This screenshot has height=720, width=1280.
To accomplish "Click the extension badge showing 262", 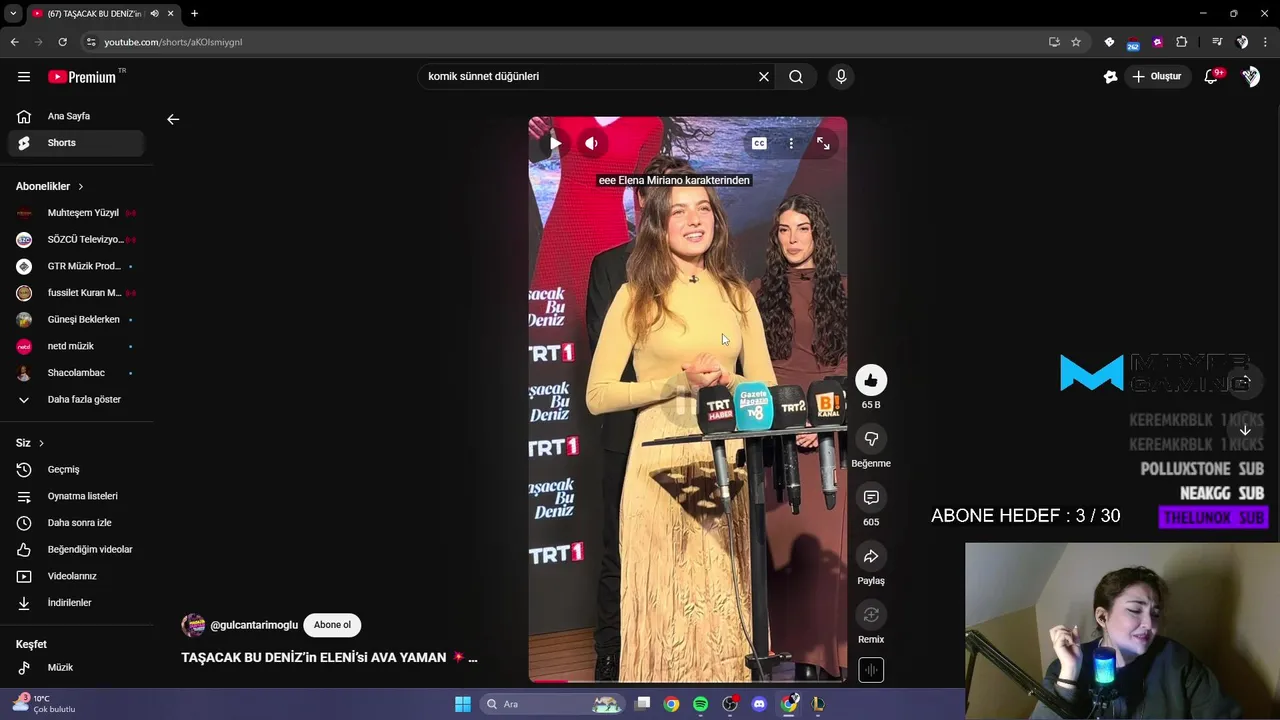I will tap(1133, 42).
